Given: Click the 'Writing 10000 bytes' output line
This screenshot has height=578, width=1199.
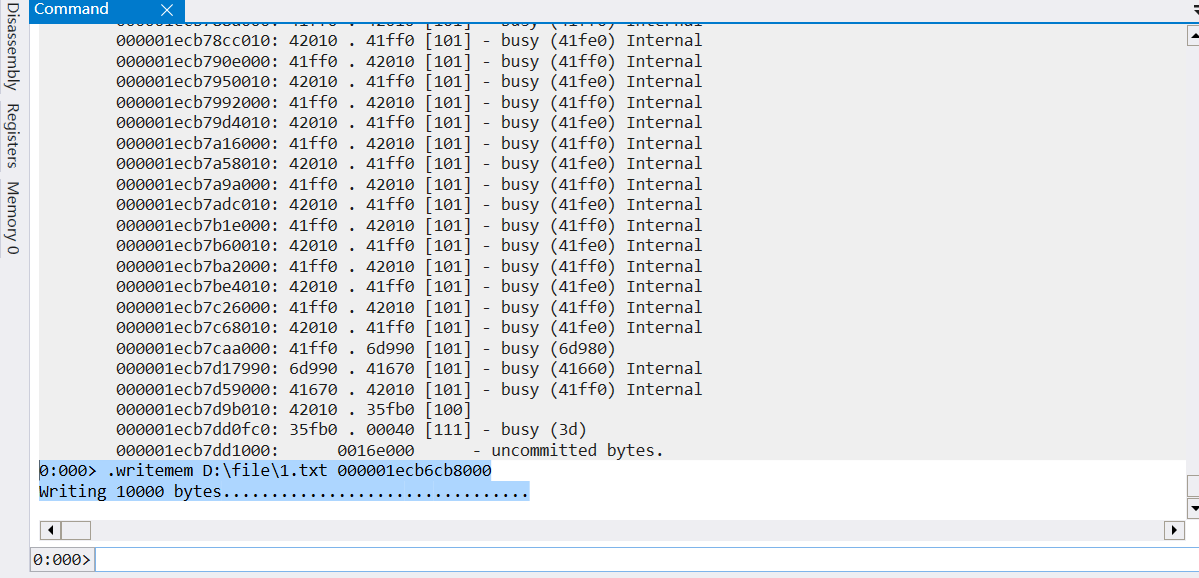Looking at the screenshot, I should pyautogui.click(x=284, y=492).
